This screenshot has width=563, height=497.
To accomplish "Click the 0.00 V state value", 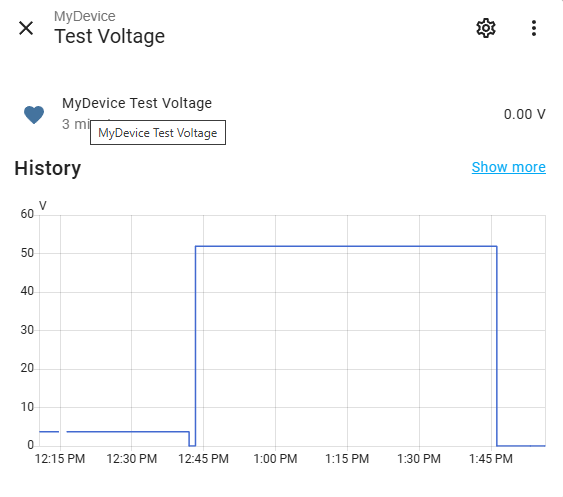I will (x=525, y=114).
